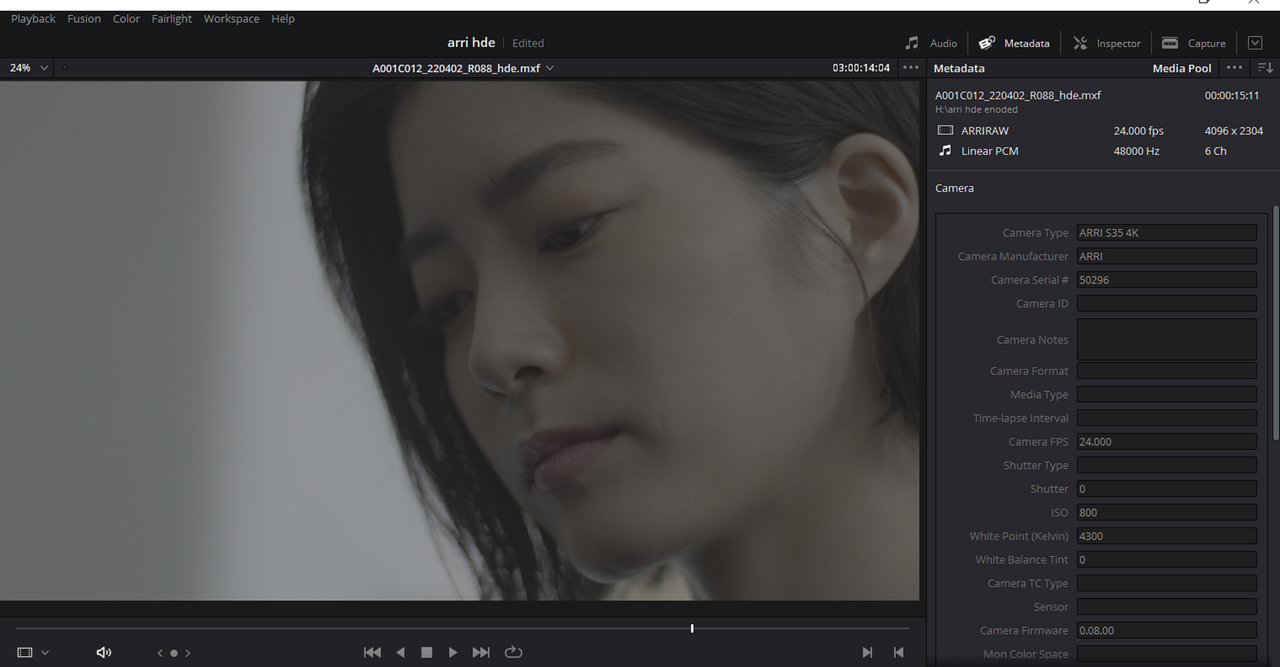Stop playback
The width and height of the screenshot is (1280, 667).
[426, 652]
